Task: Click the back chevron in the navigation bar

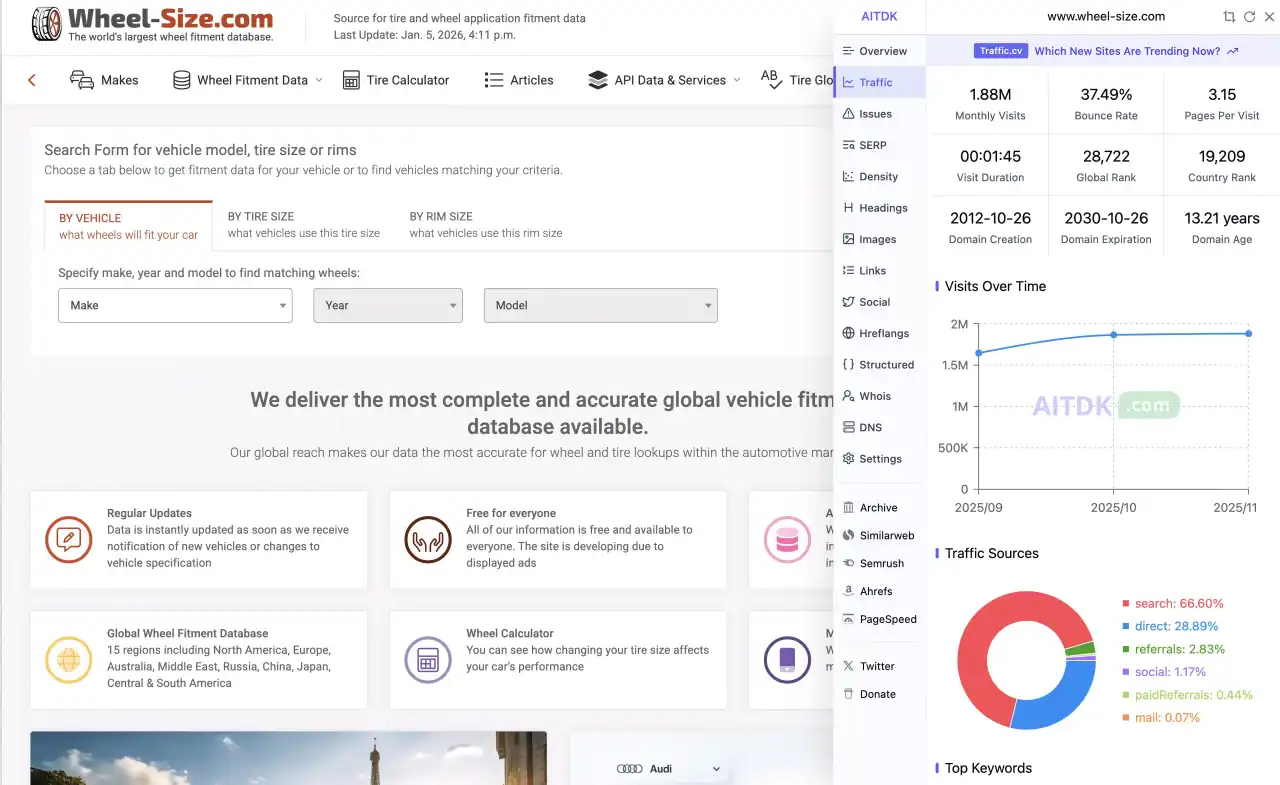Action: pyautogui.click(x=32, y=80)
